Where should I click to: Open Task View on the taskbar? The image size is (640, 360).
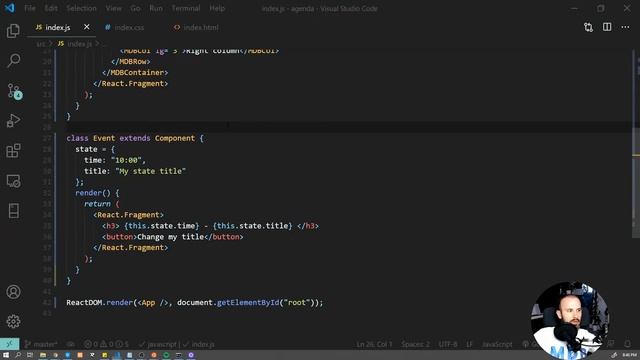30,355
